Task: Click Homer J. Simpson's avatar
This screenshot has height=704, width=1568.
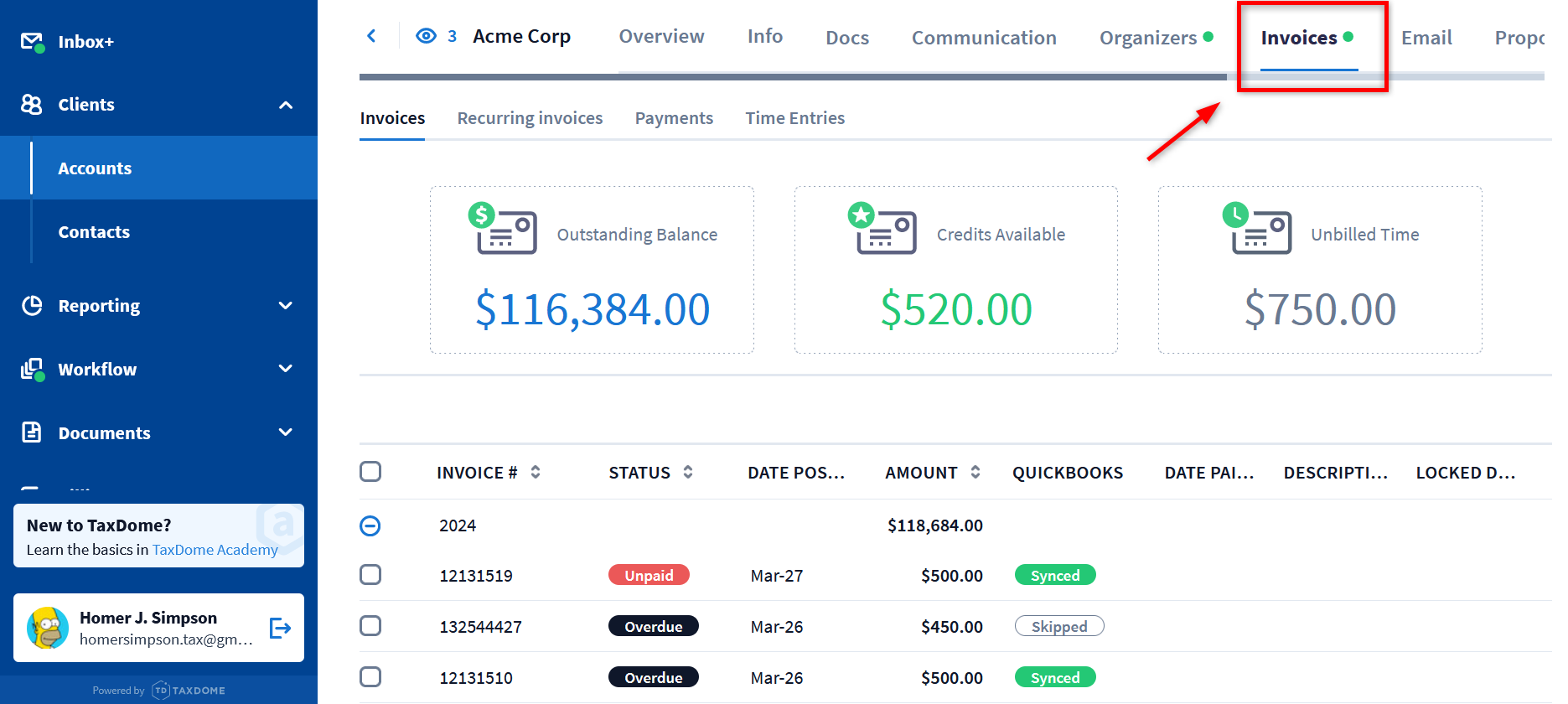Action: (48, 628)
